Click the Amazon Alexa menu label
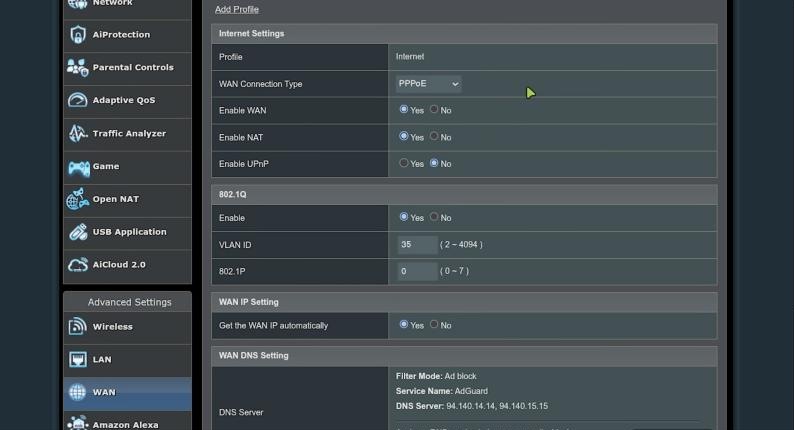The image size is (794, 430). coord(125,424)
